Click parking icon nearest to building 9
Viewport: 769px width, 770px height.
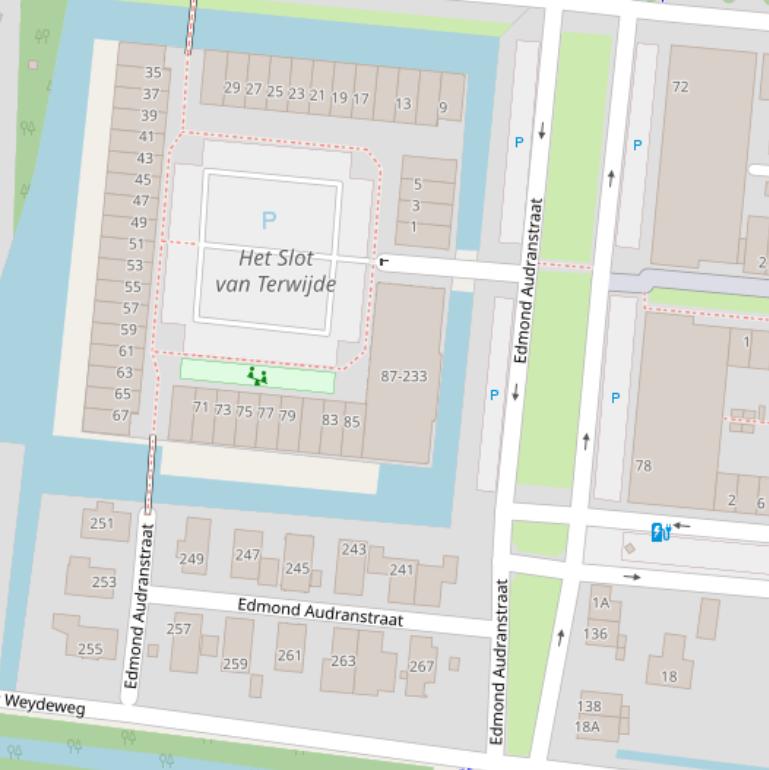click(518, 143)
